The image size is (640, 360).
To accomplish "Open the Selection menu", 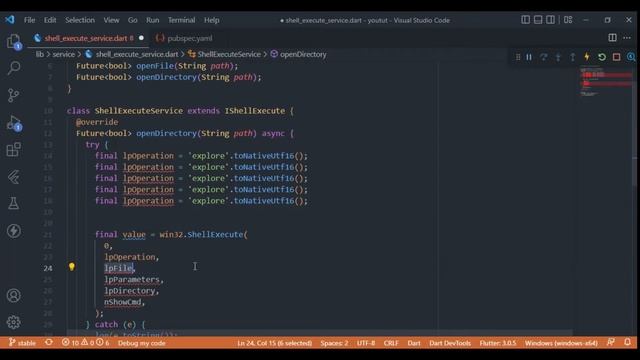I will click(x=80, y=20).
